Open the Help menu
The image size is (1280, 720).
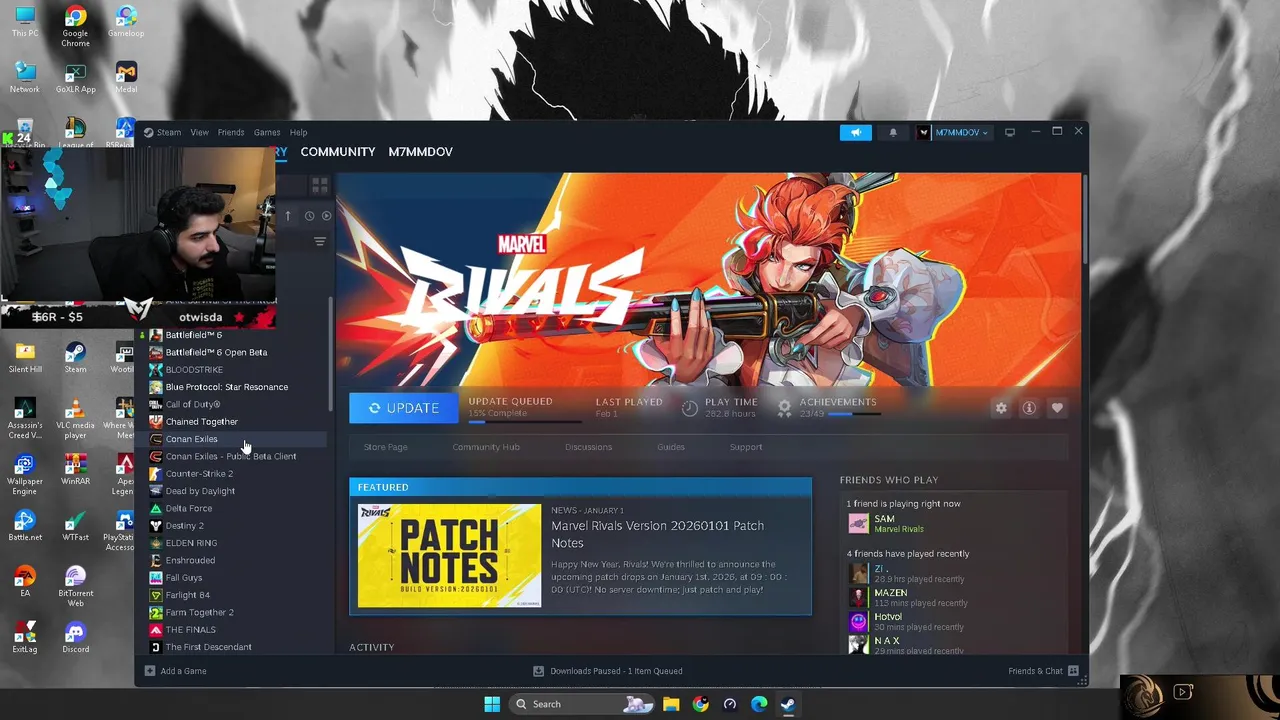click(x=298, y=132)
